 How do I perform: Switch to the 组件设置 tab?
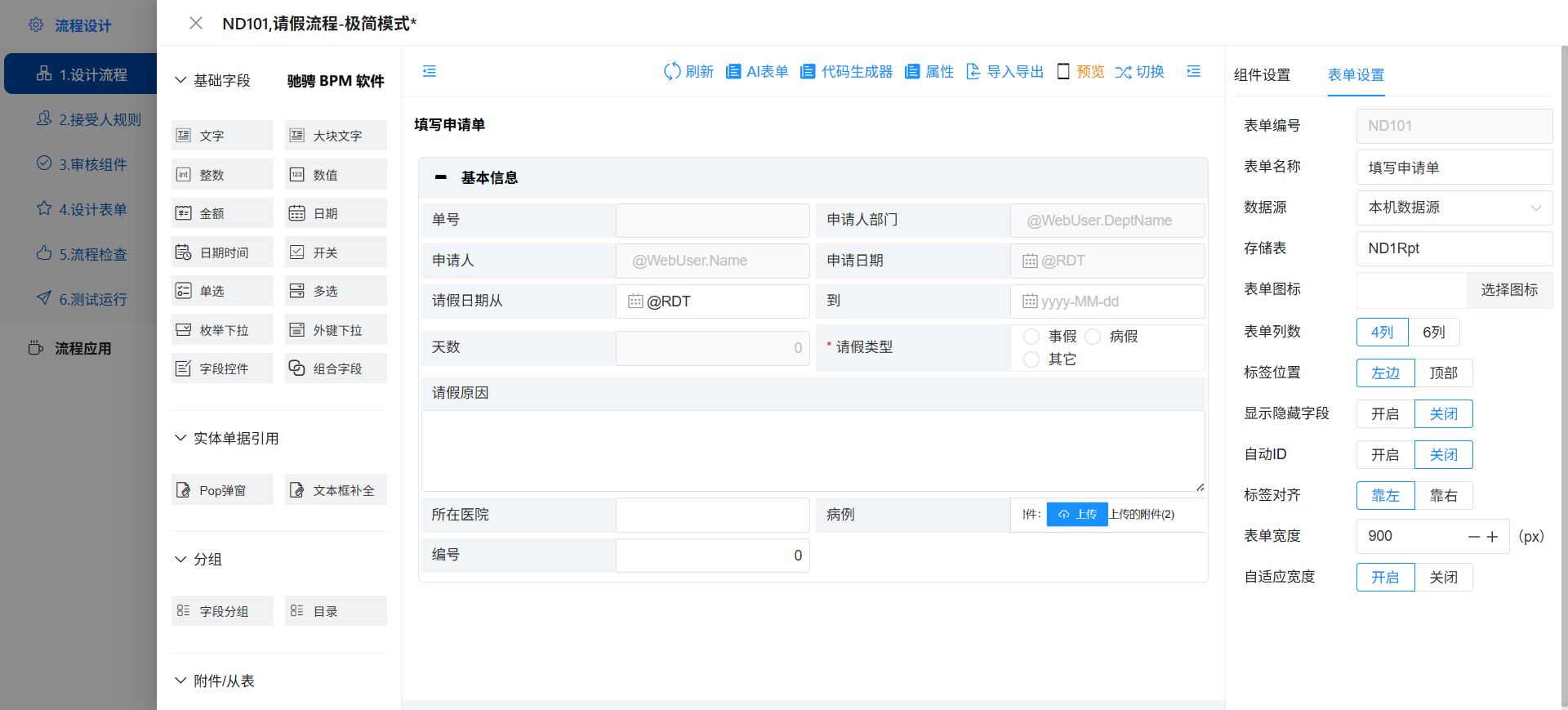(1262, 74)
